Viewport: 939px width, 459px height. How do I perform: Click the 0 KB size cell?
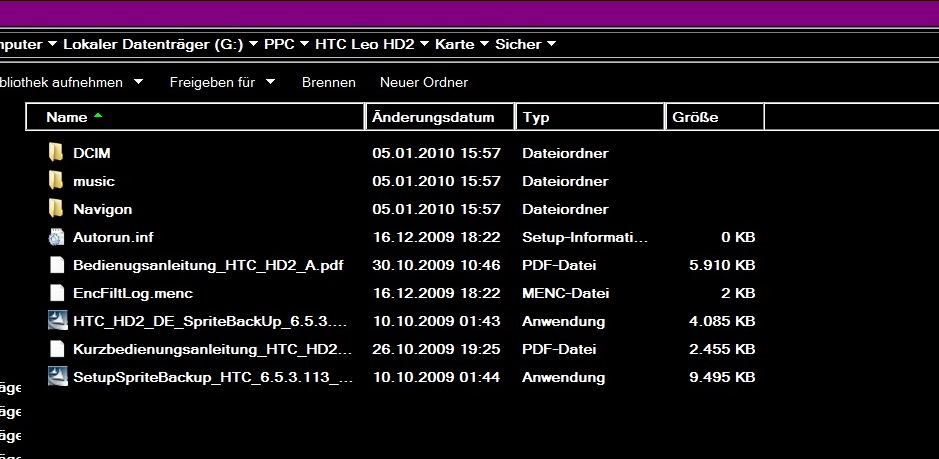(x=738, y=237)
